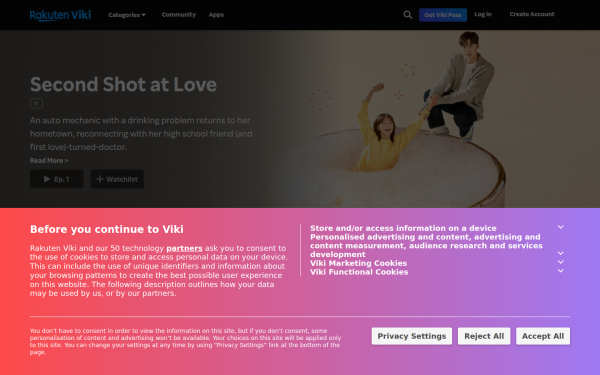Go to Rakuten Viki logo homepage
600x375 pixels.
tap(60, 15)
